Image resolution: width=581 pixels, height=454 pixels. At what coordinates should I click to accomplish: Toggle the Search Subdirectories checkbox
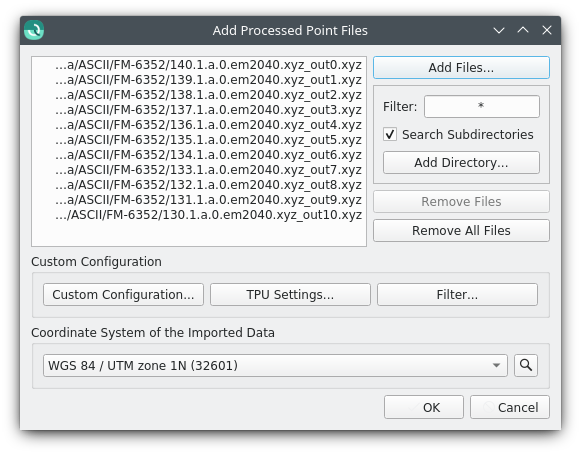390,134
